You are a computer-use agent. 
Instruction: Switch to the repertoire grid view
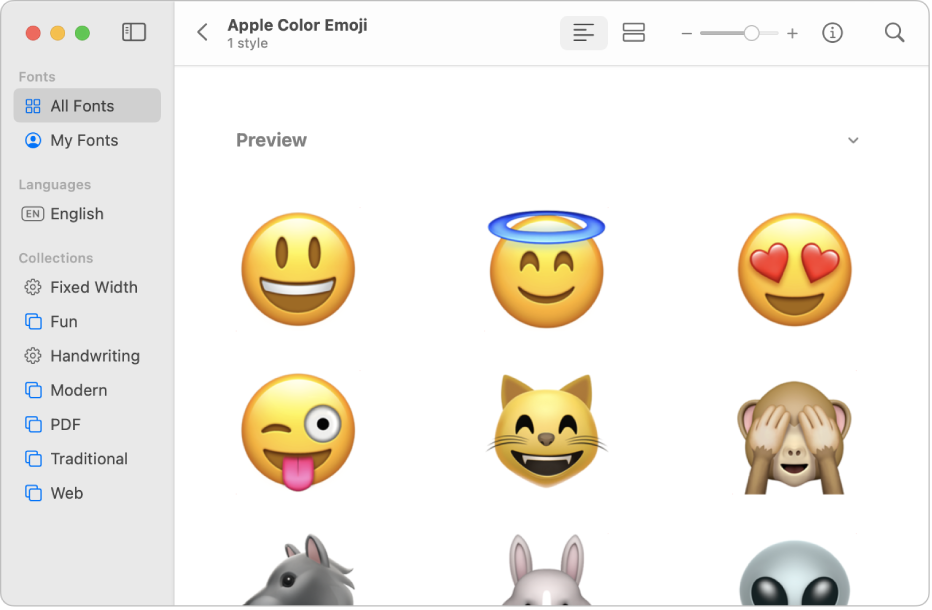click(633, 33)
